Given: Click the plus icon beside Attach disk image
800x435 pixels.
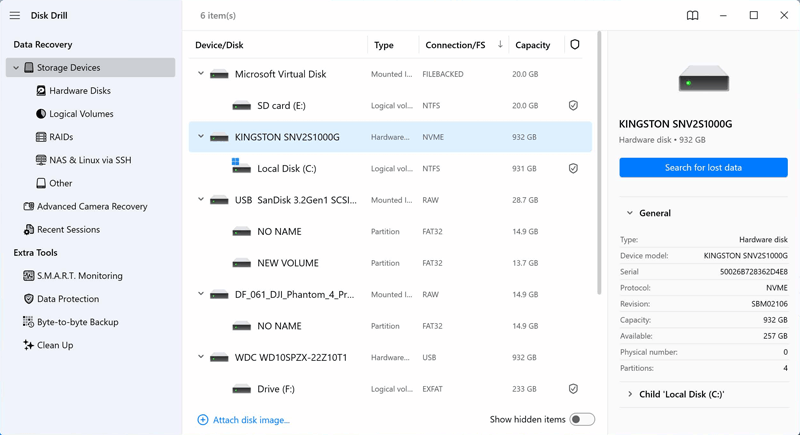Looking at the screenshot, I should tap(203, 420).
